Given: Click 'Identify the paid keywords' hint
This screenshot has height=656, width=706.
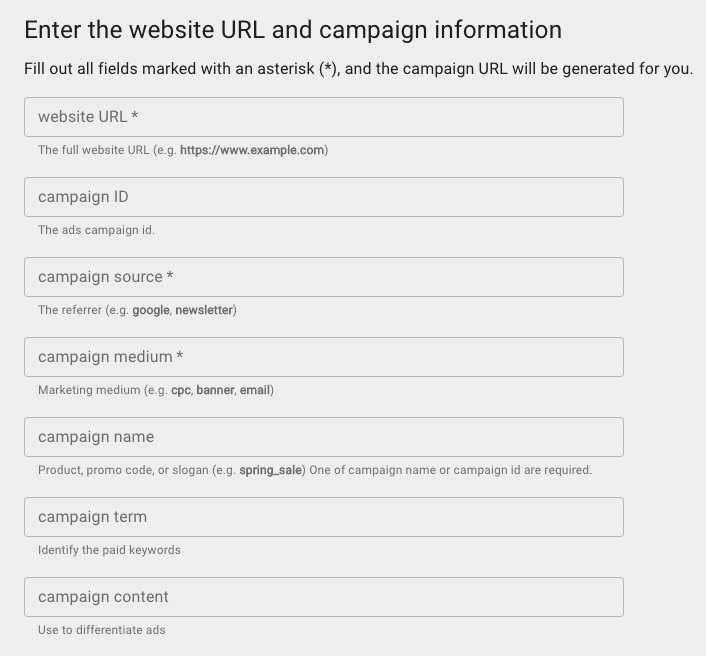Looking at the screenshot, I should click(109, 550).
